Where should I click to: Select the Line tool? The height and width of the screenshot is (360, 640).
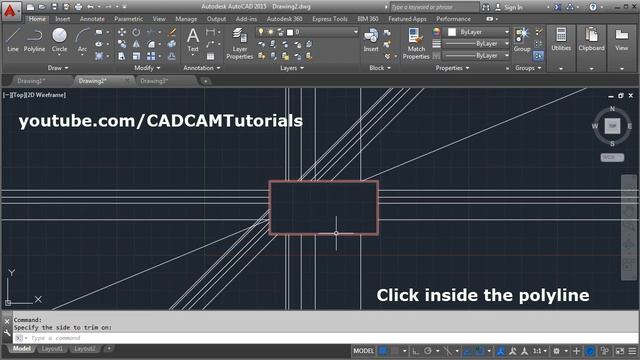click(13, 40)
